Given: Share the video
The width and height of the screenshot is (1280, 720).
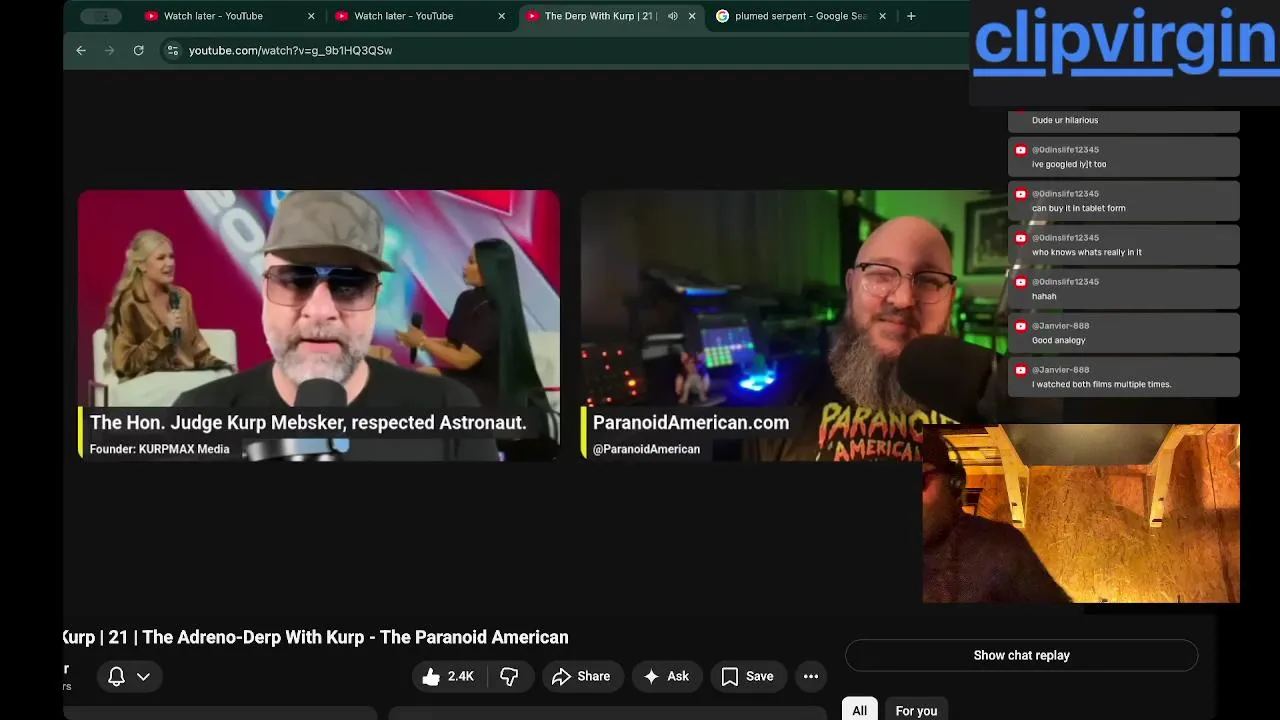Looking at the screenshot, I should tap(581, 677).
